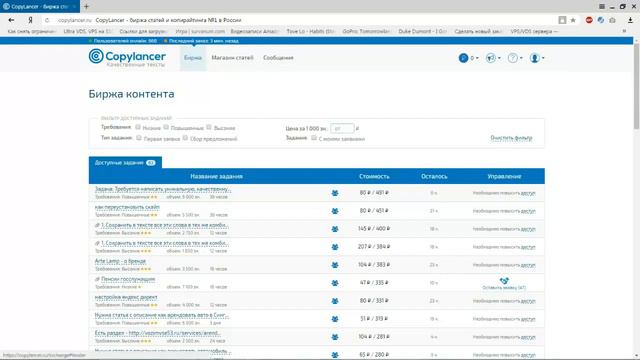Bookmark this page with the star icon
This screenshot has width=640, height=360.
[x=573, y=20]
